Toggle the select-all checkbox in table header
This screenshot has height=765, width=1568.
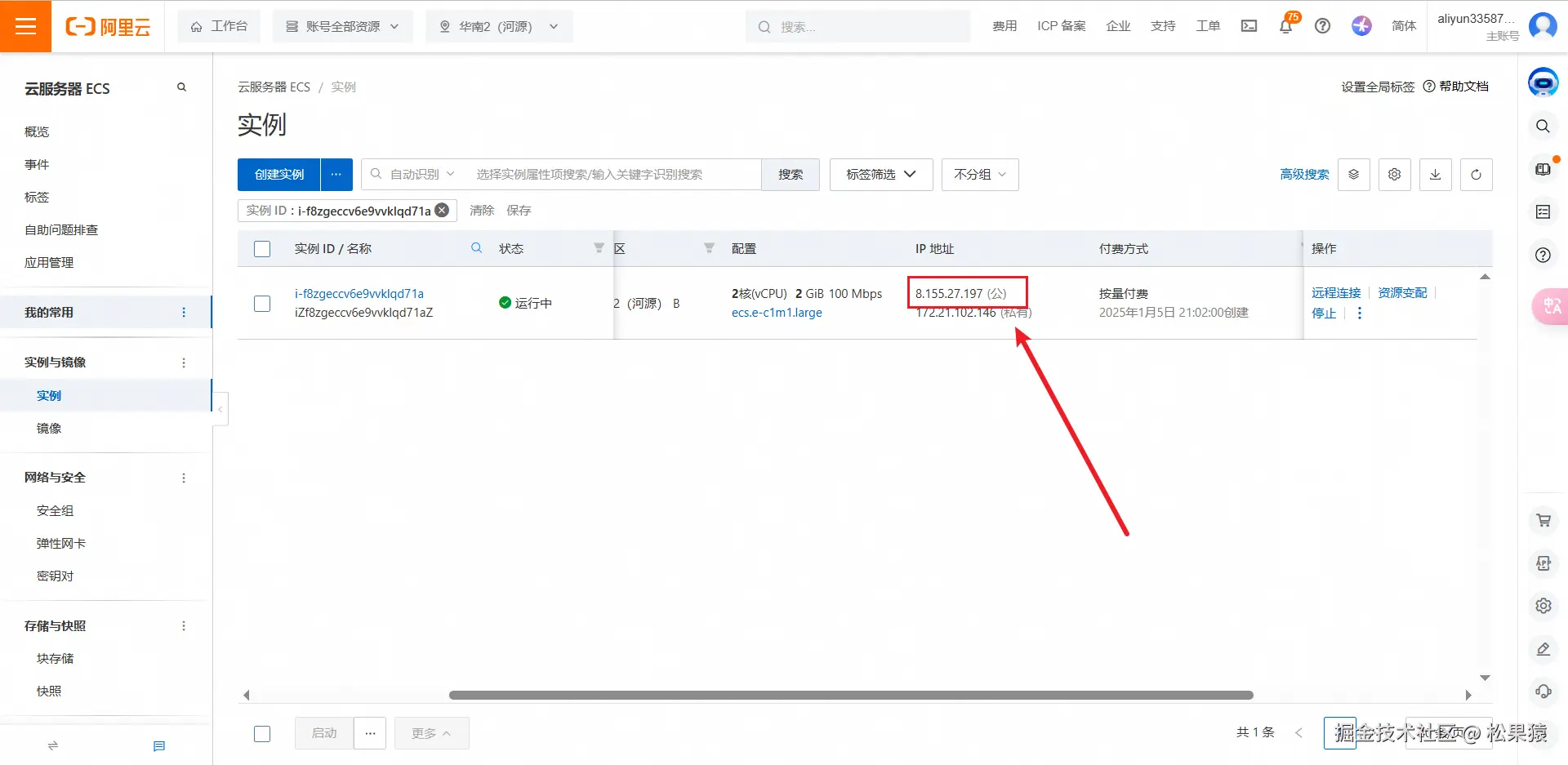tap(262, 249)
